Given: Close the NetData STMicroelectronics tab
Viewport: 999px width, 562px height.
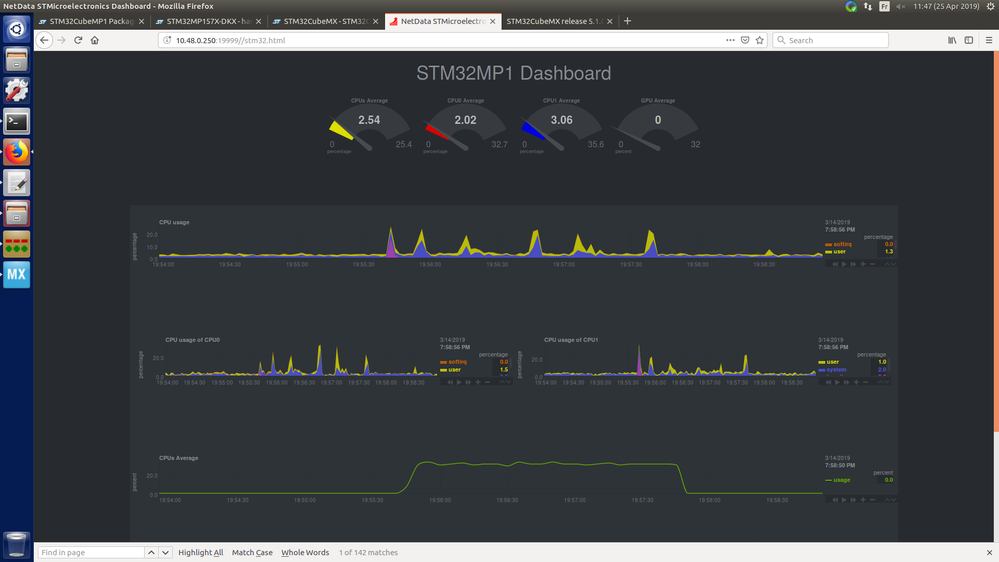Looking at the screenshot, I should point(492,21).
